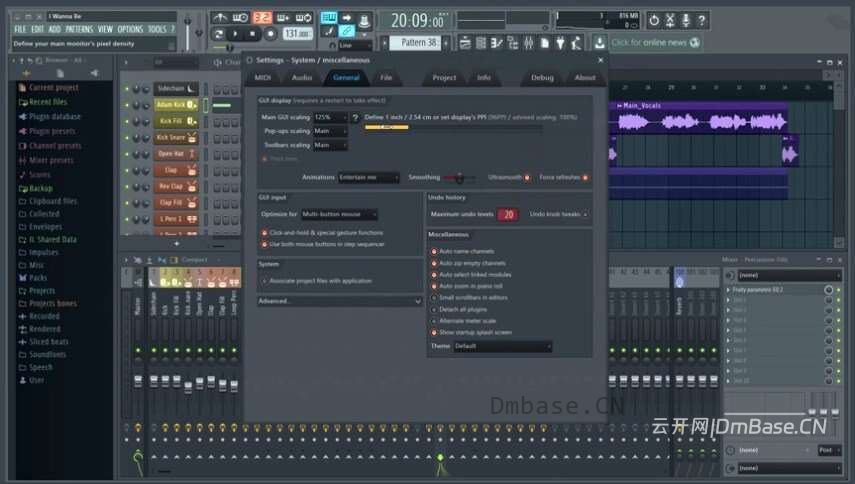Click the 131 tempo display
Image resolution: width=855 pixels, height=484 pixels.
tap(298, 34)
